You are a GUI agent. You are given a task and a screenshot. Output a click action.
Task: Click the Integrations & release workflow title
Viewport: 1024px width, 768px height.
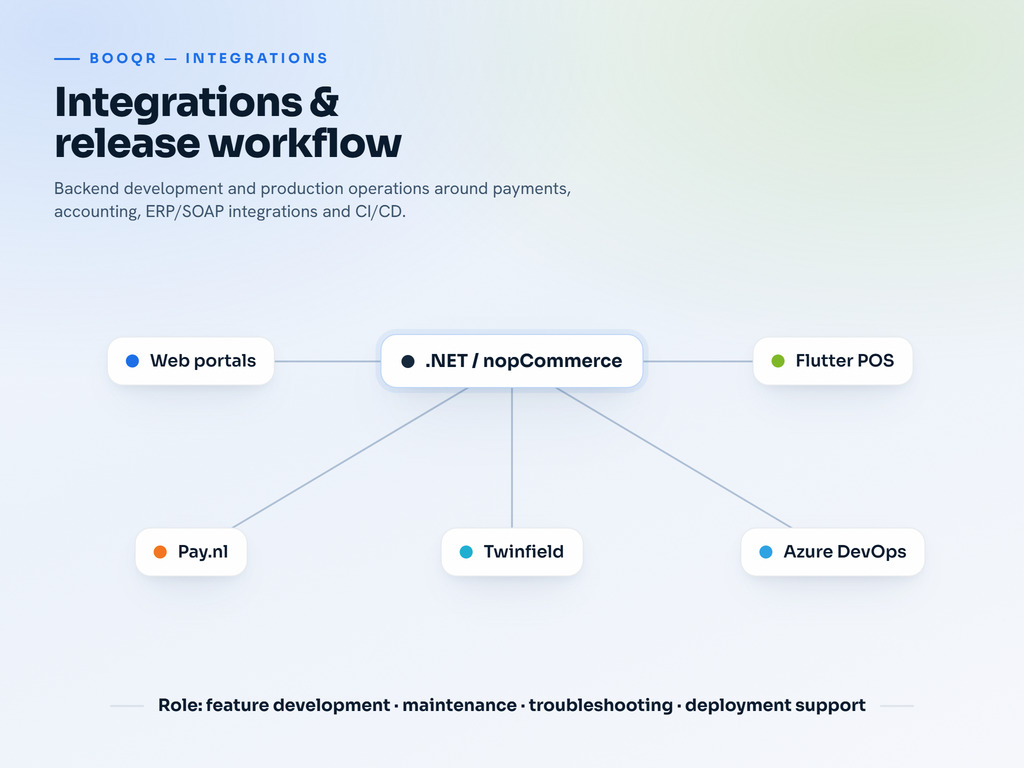(227, 122)
